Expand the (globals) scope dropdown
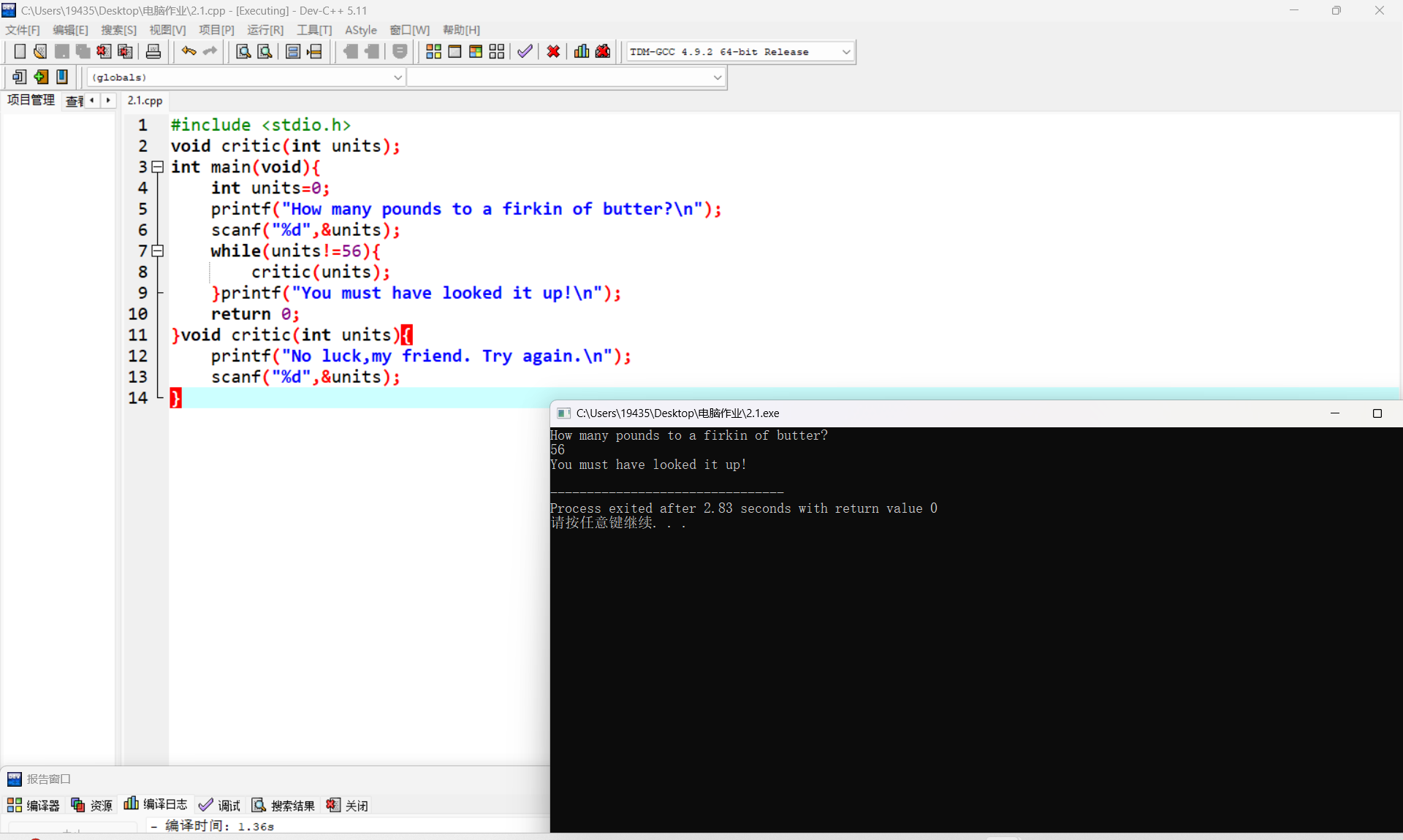This screenshot has height=840, width=1403. [398, 77]
